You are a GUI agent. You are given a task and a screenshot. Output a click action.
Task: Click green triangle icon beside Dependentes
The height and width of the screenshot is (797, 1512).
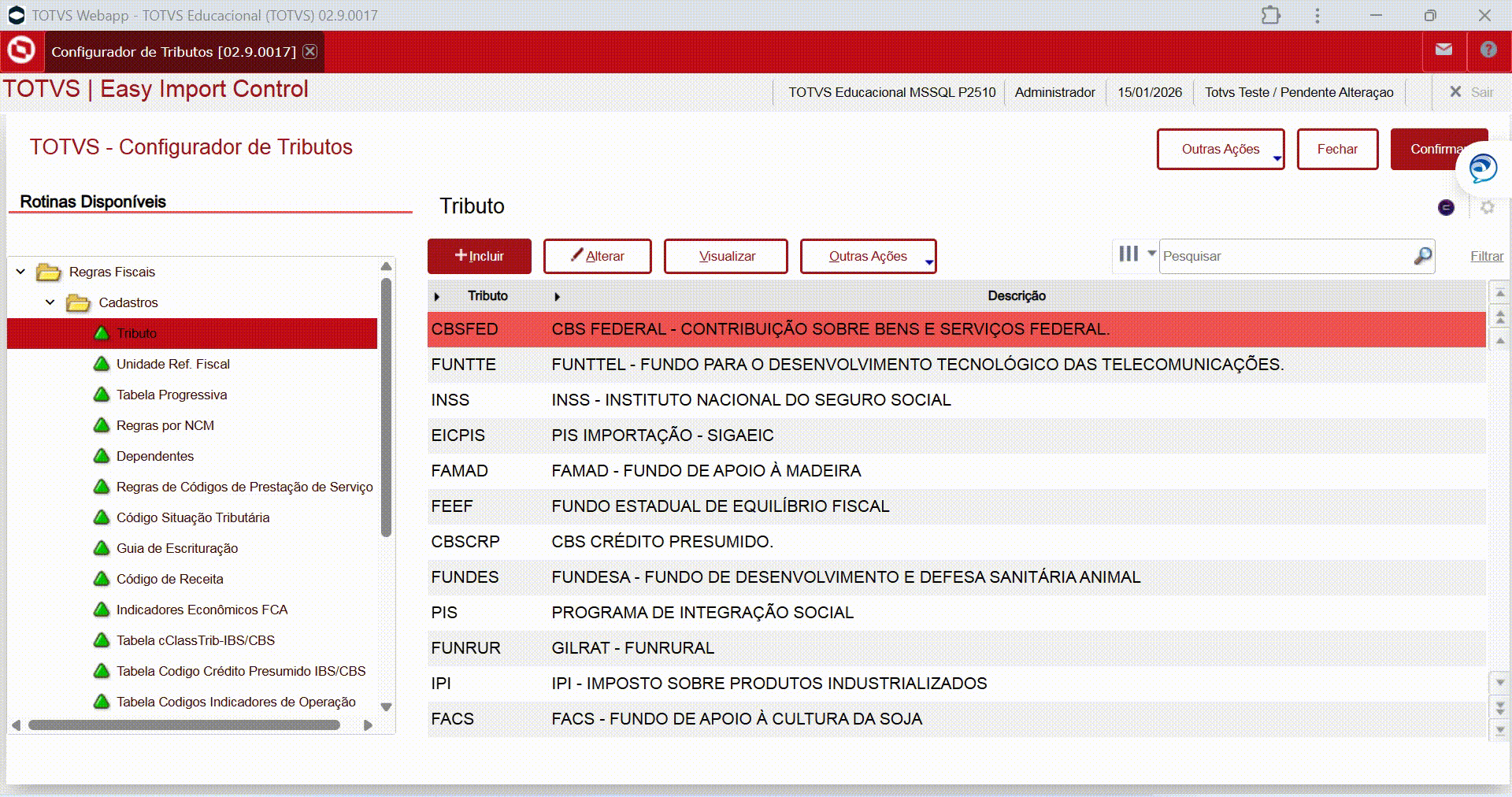[x=102, y=456]
